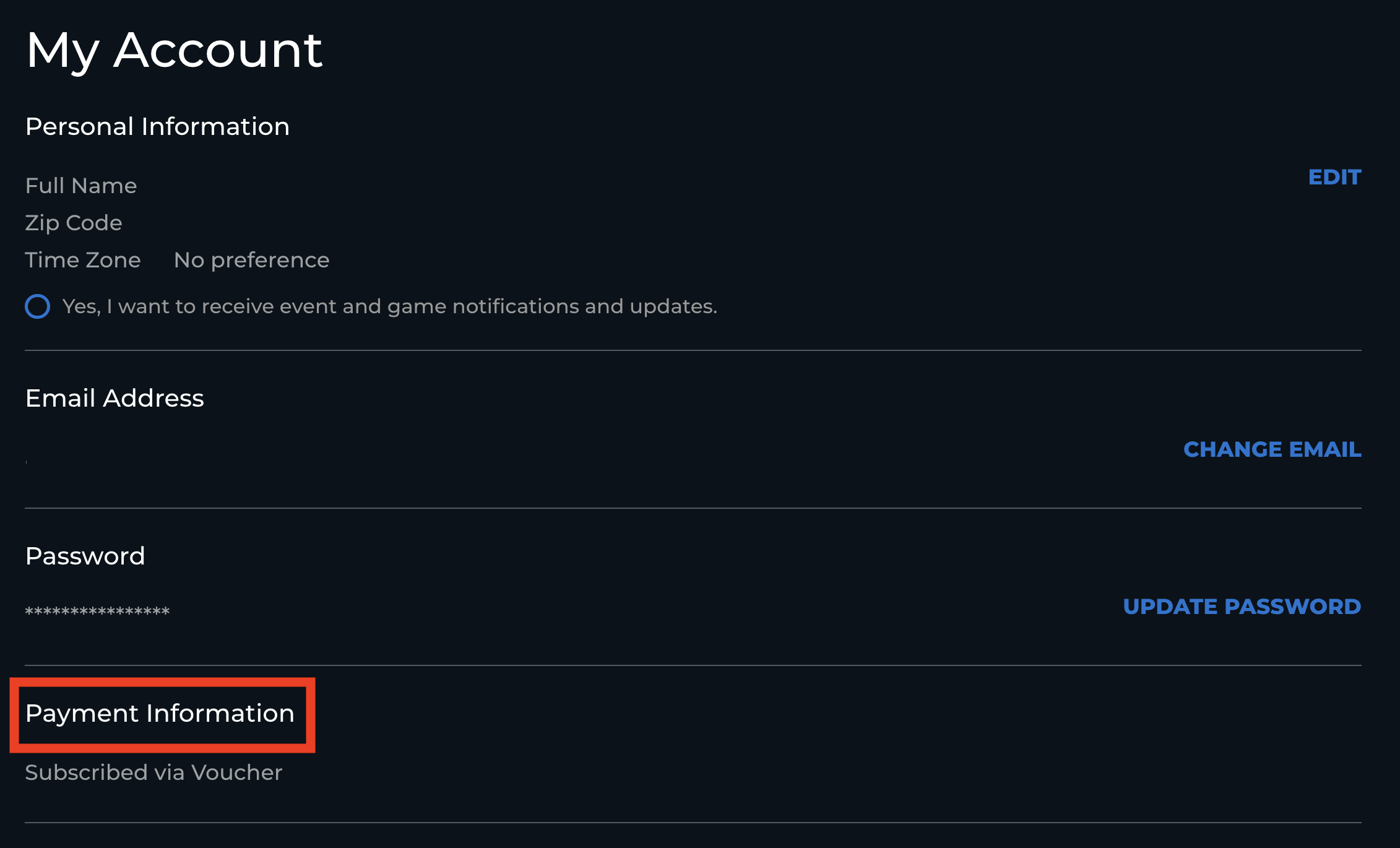Select the Email Address section heading
This screenshot has height=848, width=1400.
(x=115, y=398)
